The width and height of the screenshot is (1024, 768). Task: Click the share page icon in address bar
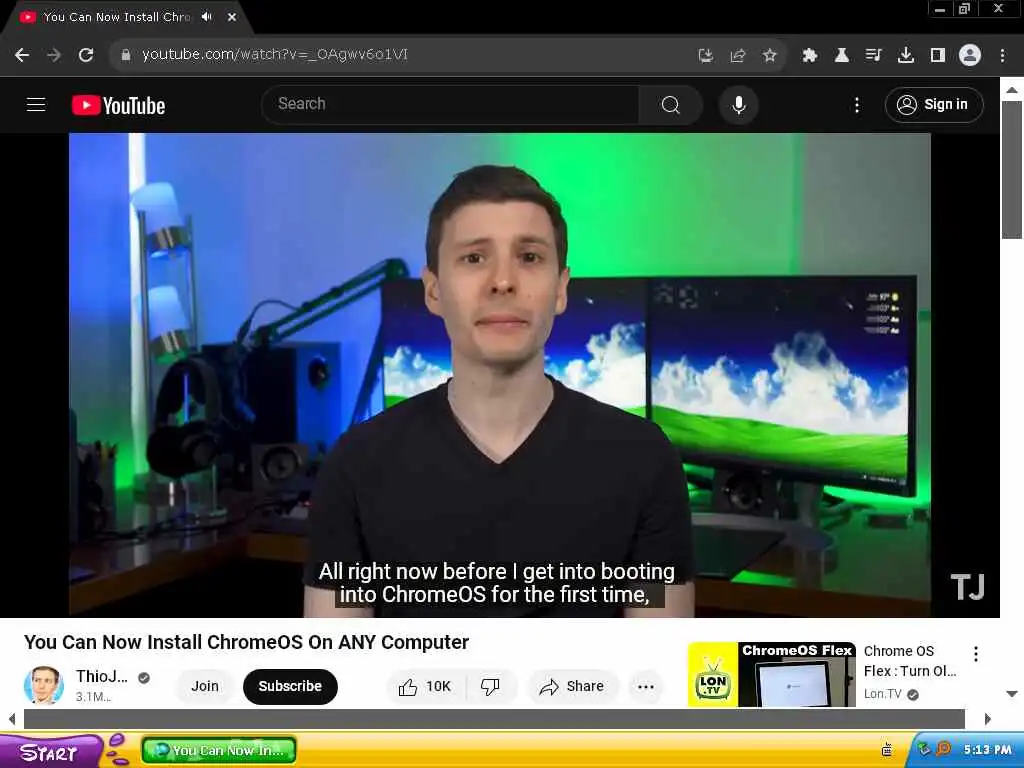point(737,56)
